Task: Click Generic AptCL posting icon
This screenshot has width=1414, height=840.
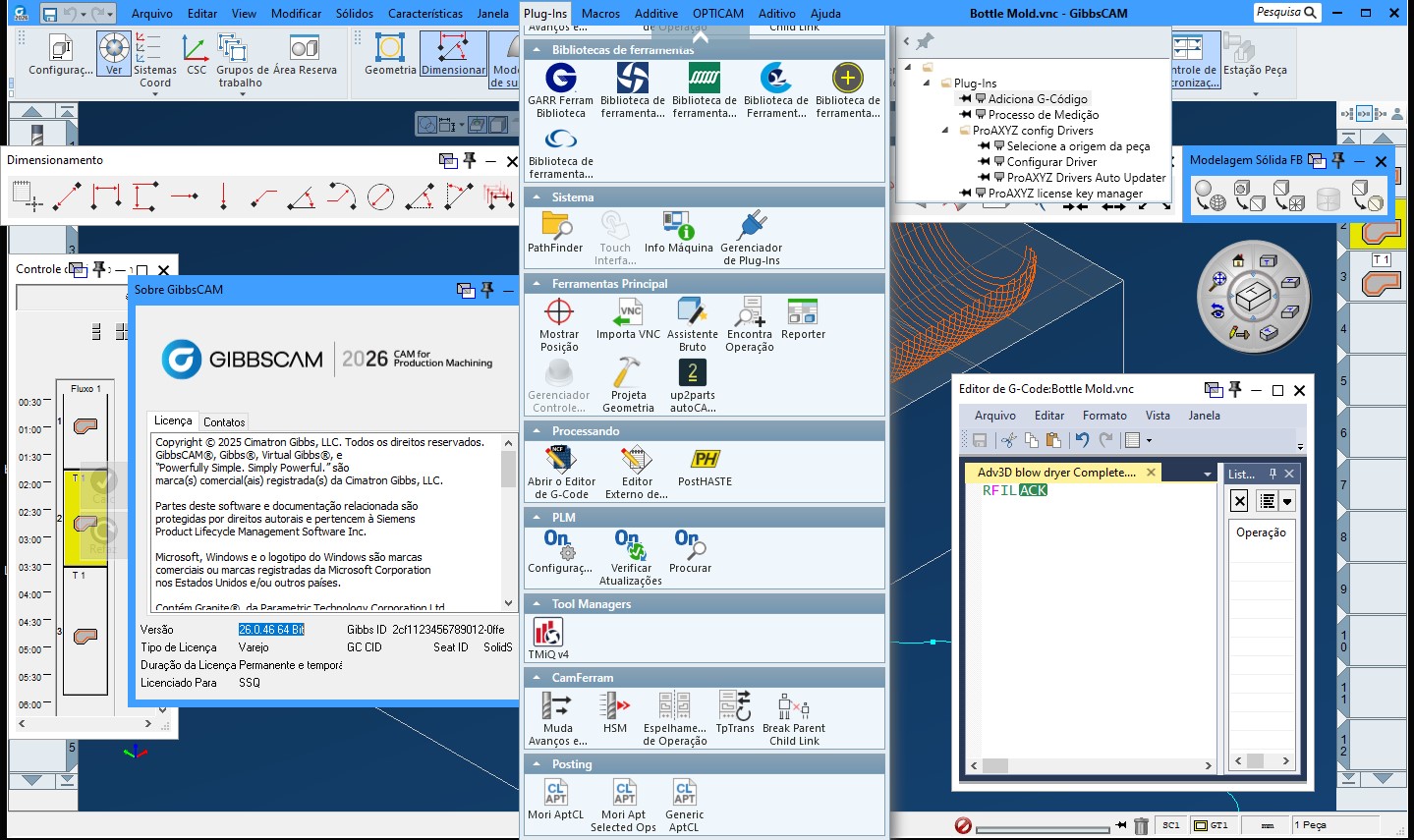Action: click(684, 794)
